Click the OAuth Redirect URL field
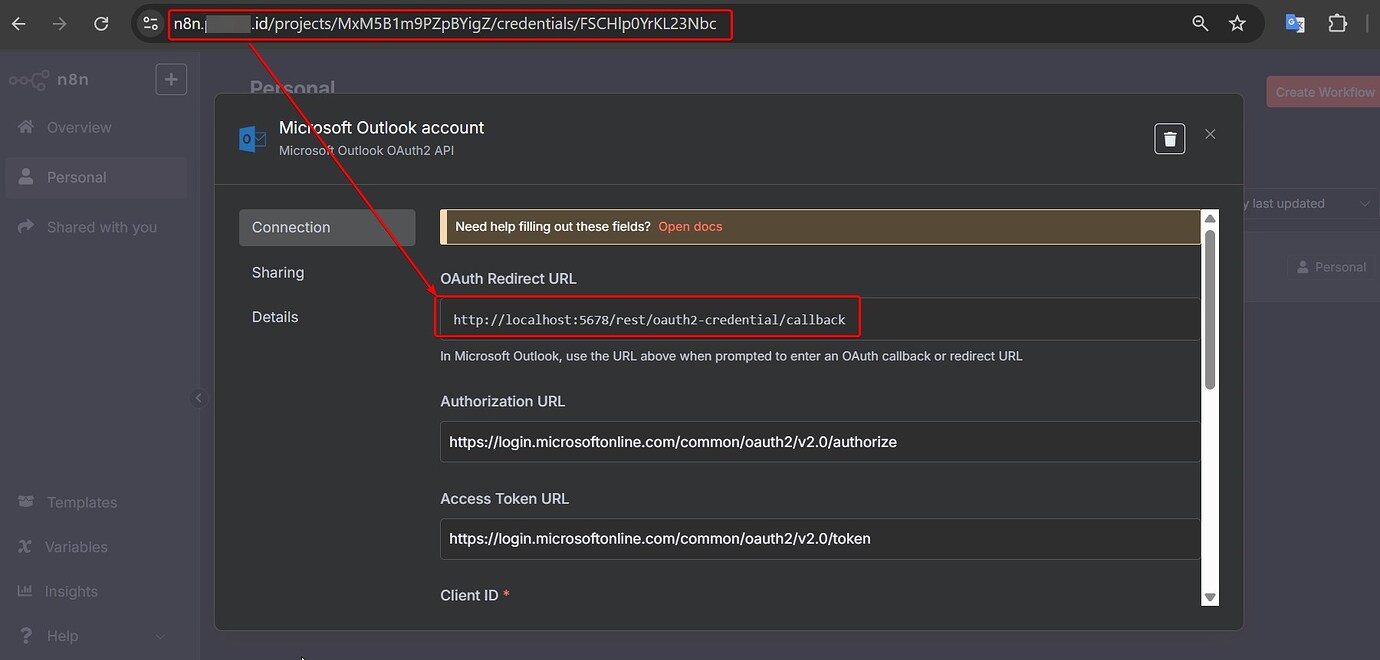Viewport: 1380px width, 660px height. [648, 317]
